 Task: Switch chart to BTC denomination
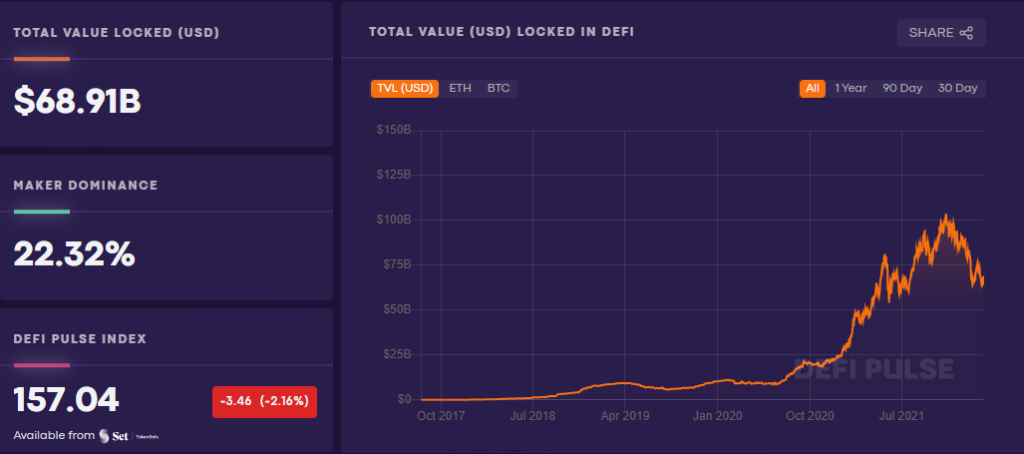498,88
